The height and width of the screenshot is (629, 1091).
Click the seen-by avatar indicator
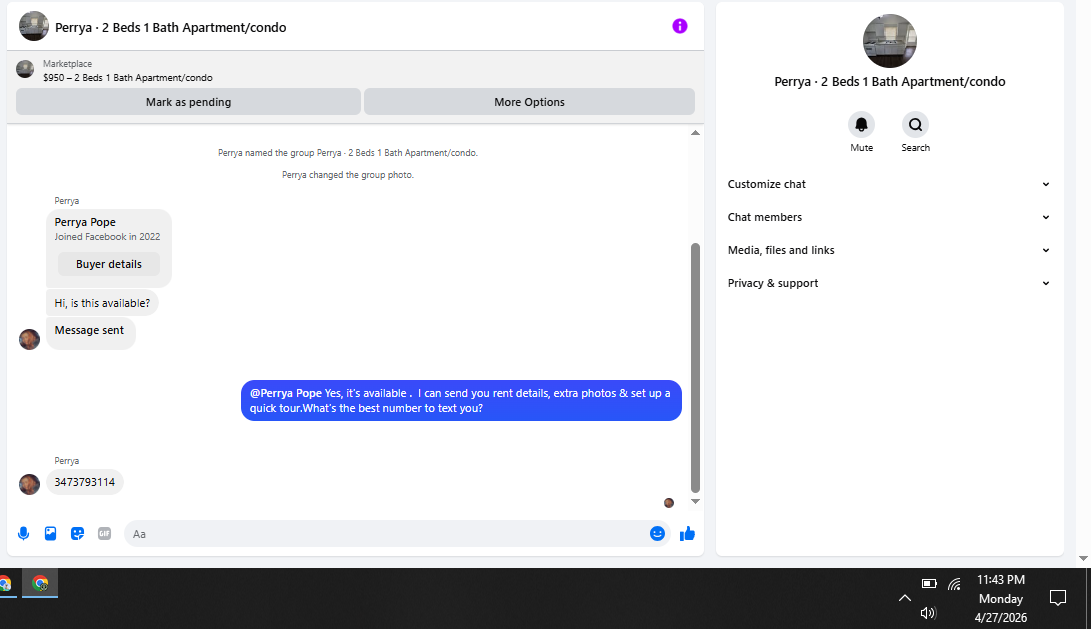click(669, 503)
